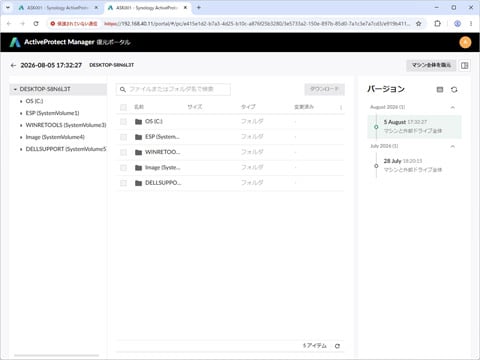This screenshot has height=360, width=480.
Task: Bookmark this page with the star icon
Action: click(x=419, y=23)
